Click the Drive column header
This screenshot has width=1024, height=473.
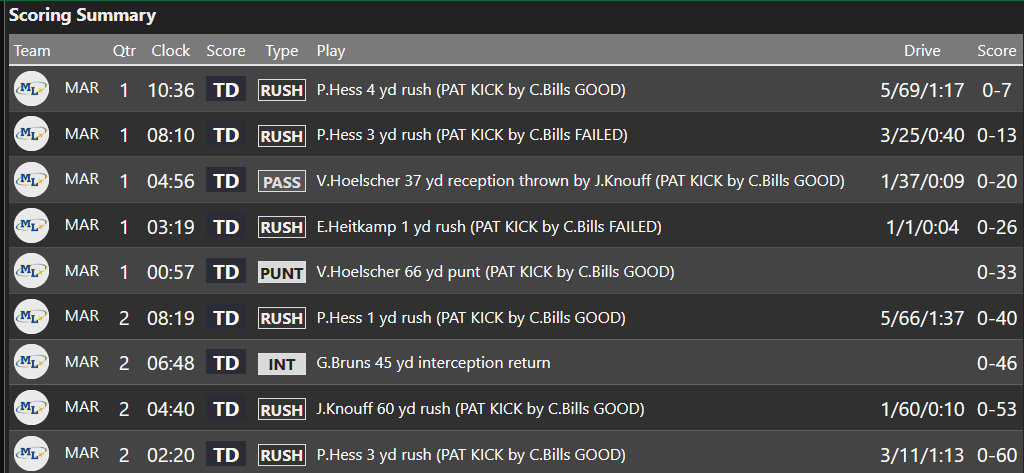922,50
